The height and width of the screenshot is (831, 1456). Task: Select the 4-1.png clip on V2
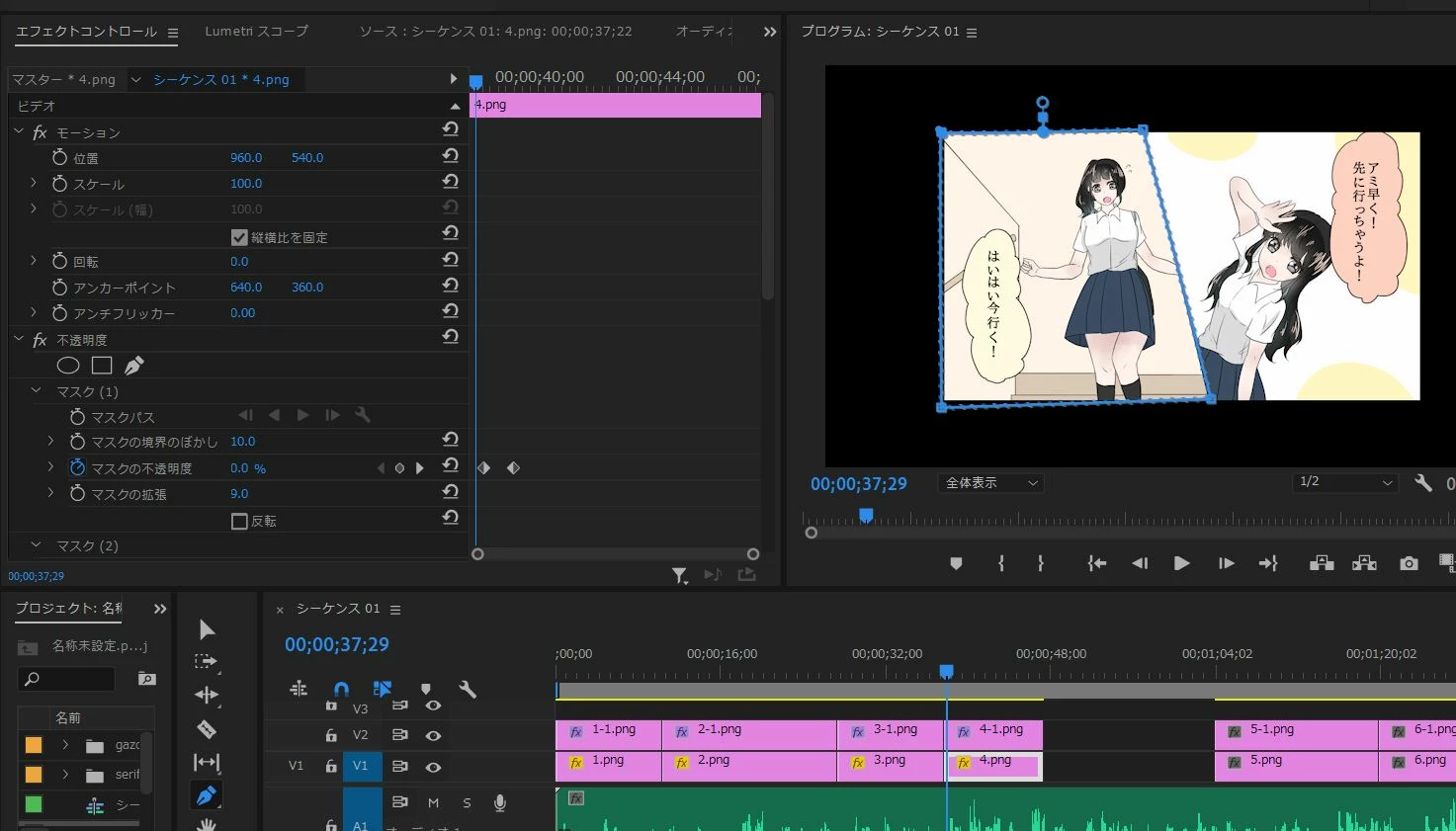pos(996,733)
